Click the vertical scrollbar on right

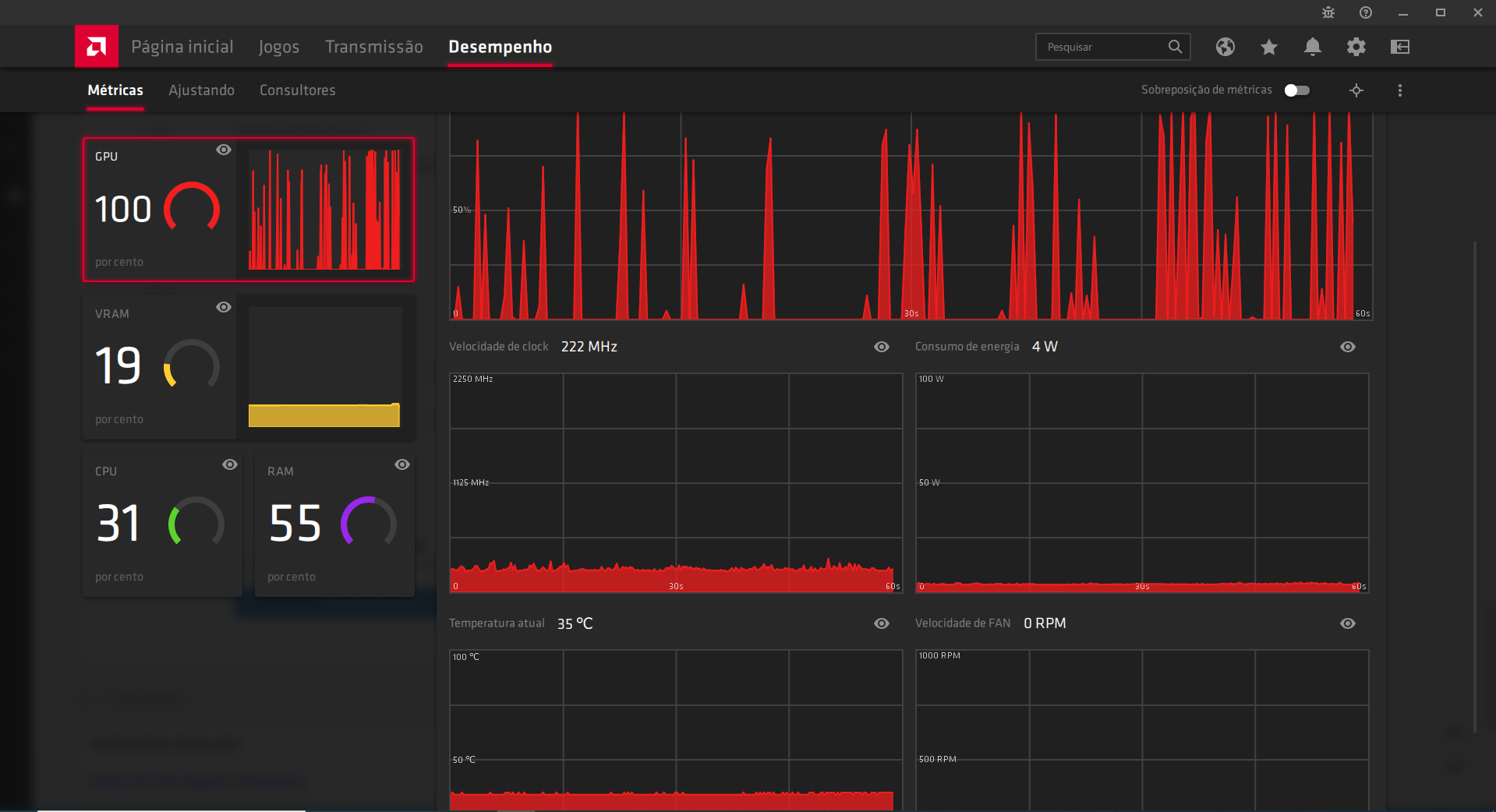coord(1475,487)
